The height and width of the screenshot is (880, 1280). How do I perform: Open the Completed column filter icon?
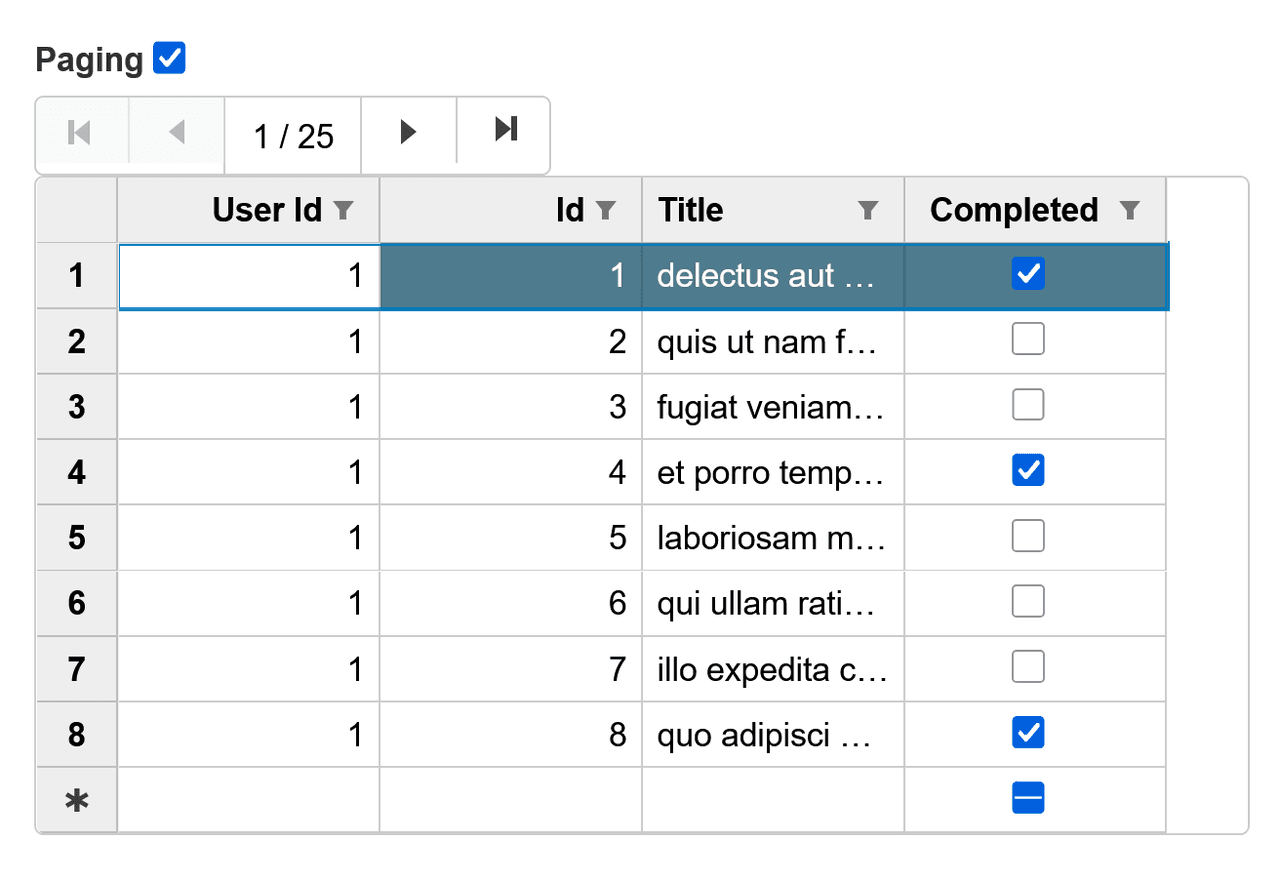point(1129,210)
